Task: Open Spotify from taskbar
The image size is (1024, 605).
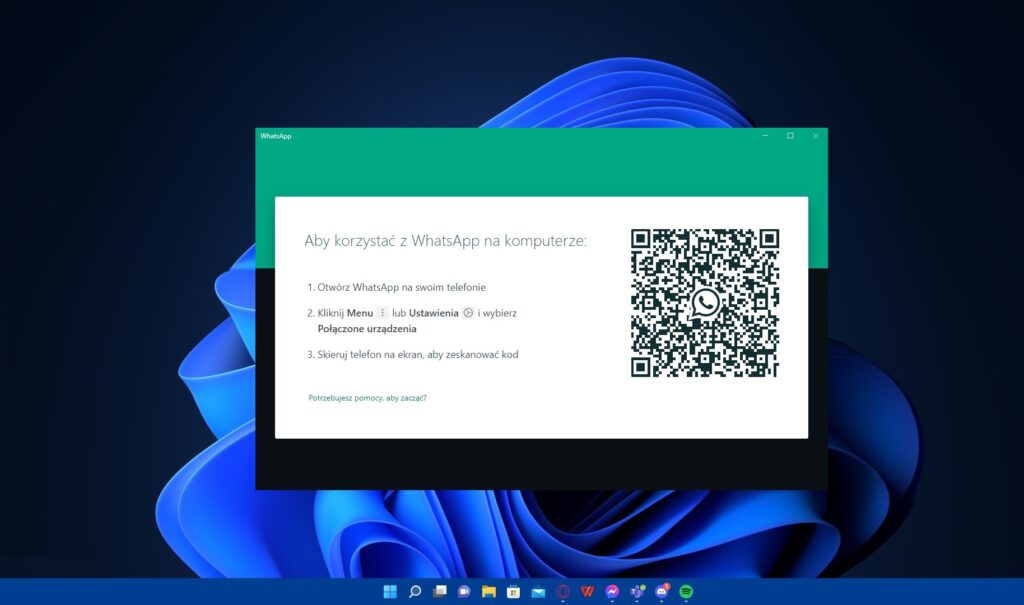Action: point(686,592)
